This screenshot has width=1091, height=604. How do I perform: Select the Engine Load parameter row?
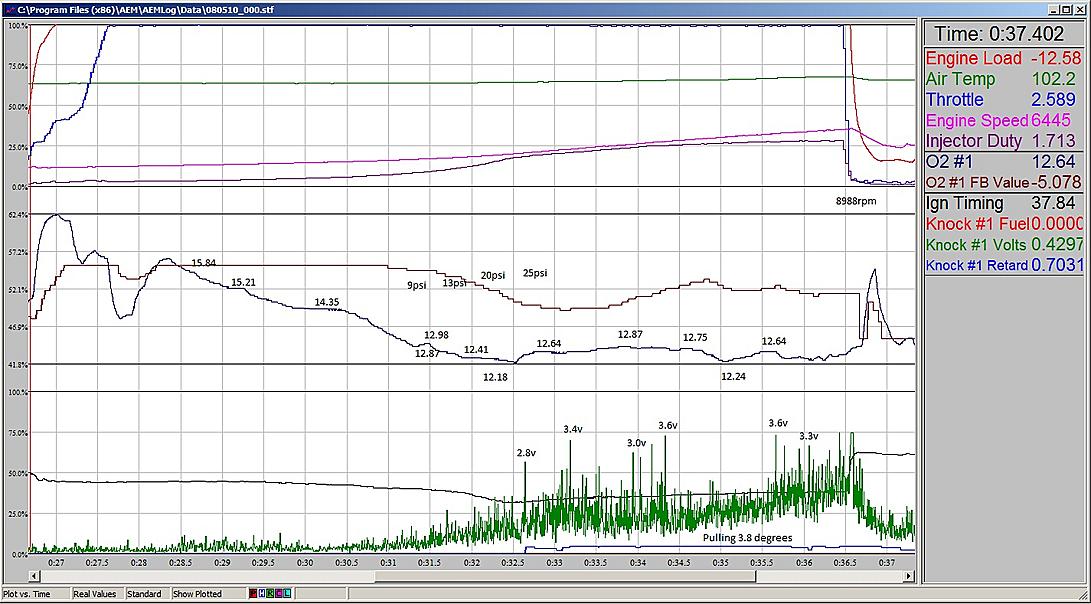(1003, 58)
